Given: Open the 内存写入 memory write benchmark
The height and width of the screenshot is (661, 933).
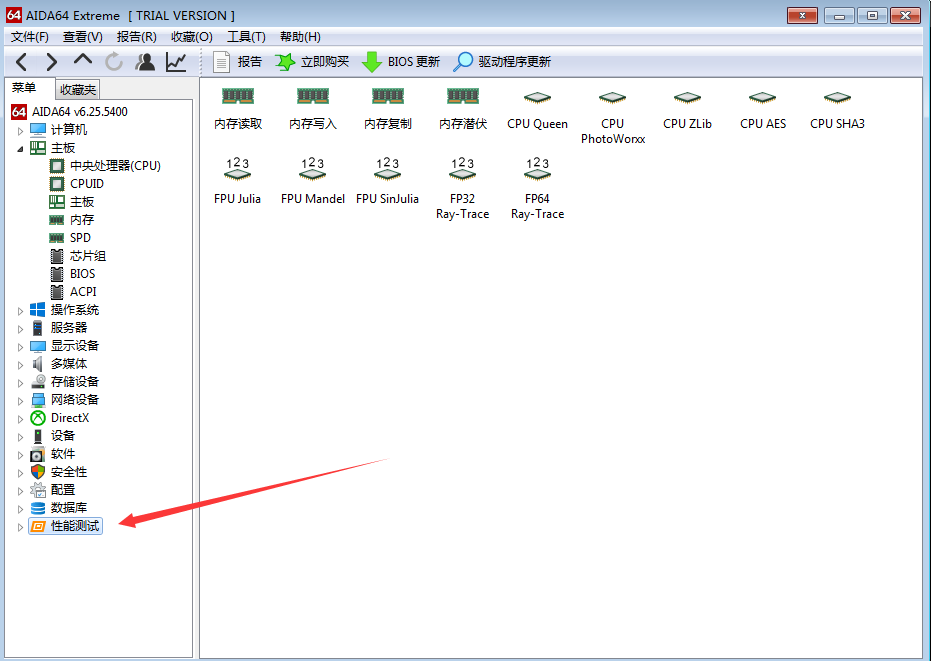Looking at the screenshot, I should 313,109.
